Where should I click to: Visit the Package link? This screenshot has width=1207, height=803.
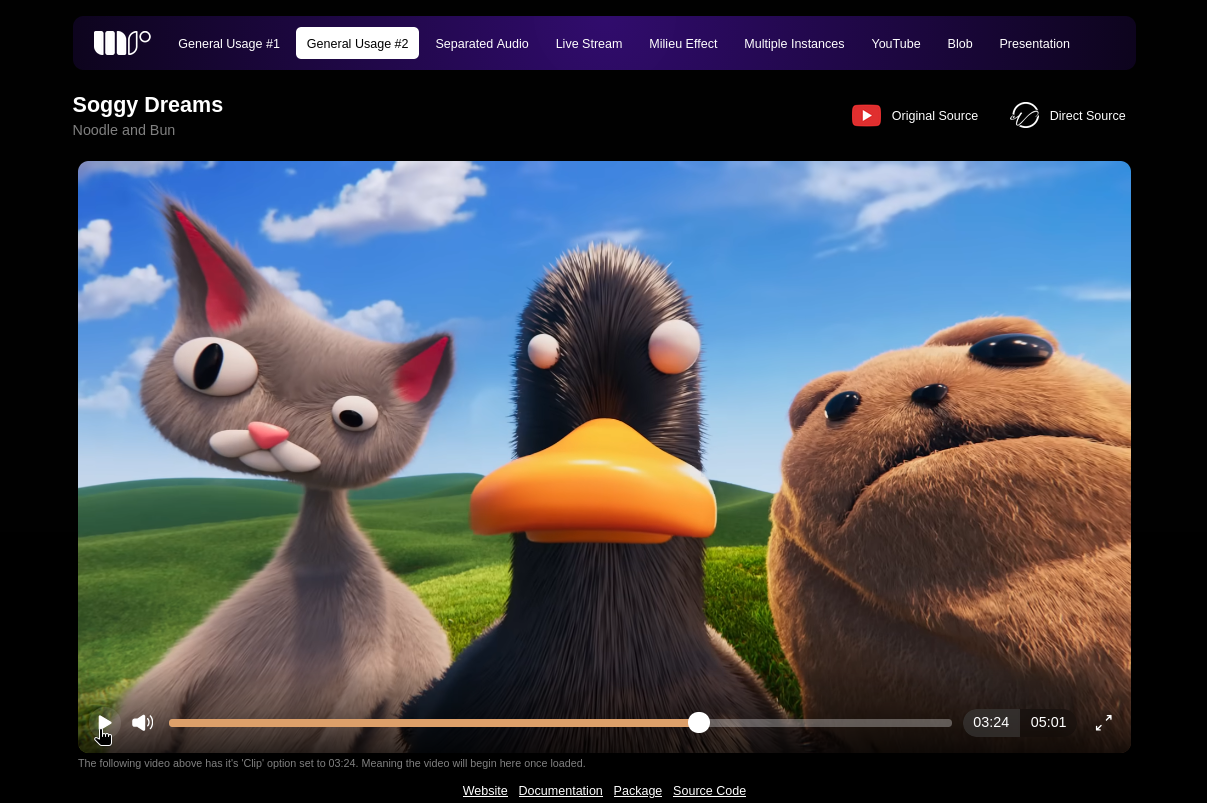[x=638, y=791]
